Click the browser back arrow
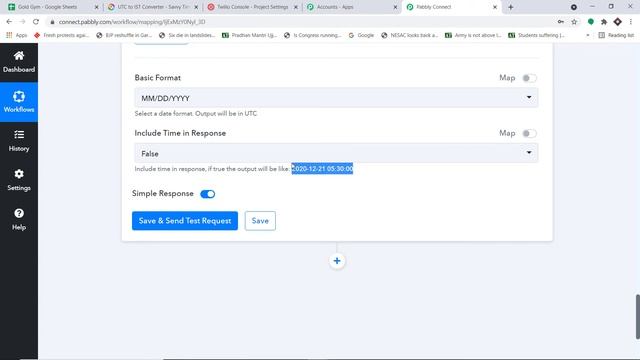 pos(9,22)
